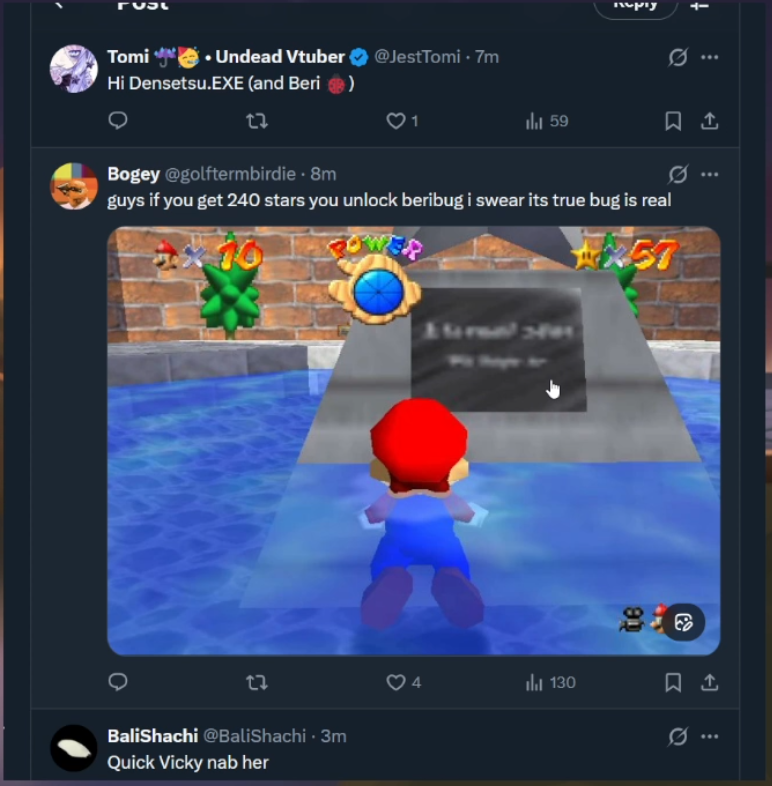
Task: Repost Tomi's Densetsu.EXE tweet
Action: tap(257, 121)
